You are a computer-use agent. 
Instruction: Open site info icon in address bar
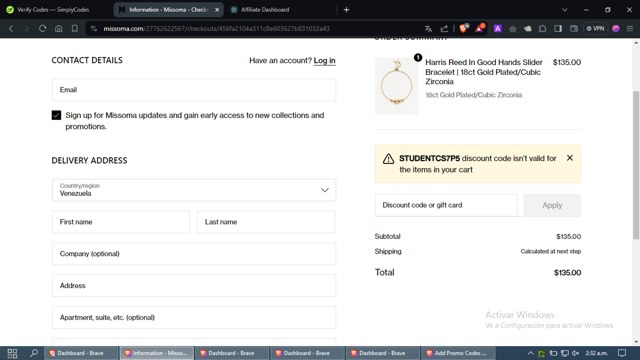94,29
